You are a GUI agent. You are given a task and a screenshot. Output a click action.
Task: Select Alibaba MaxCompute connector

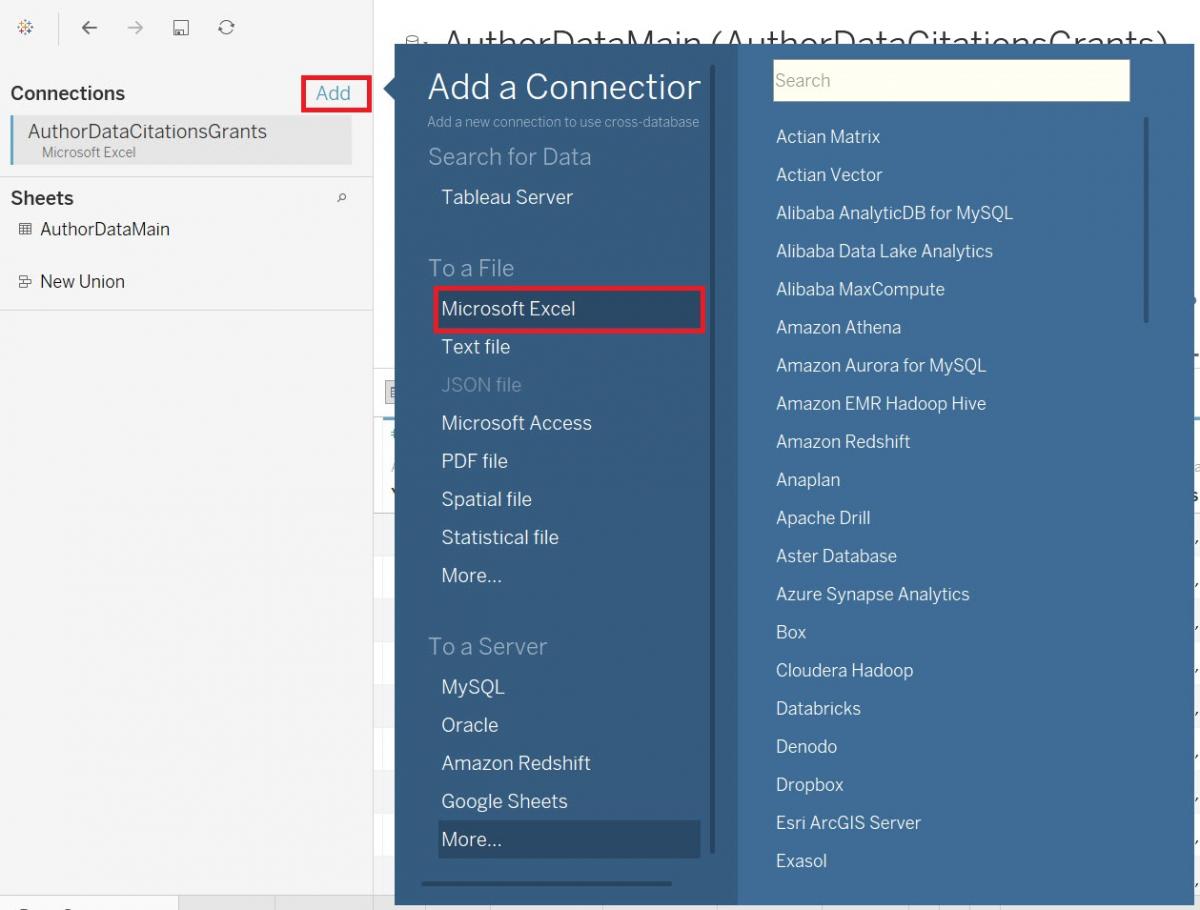click(x=860, y=289)
